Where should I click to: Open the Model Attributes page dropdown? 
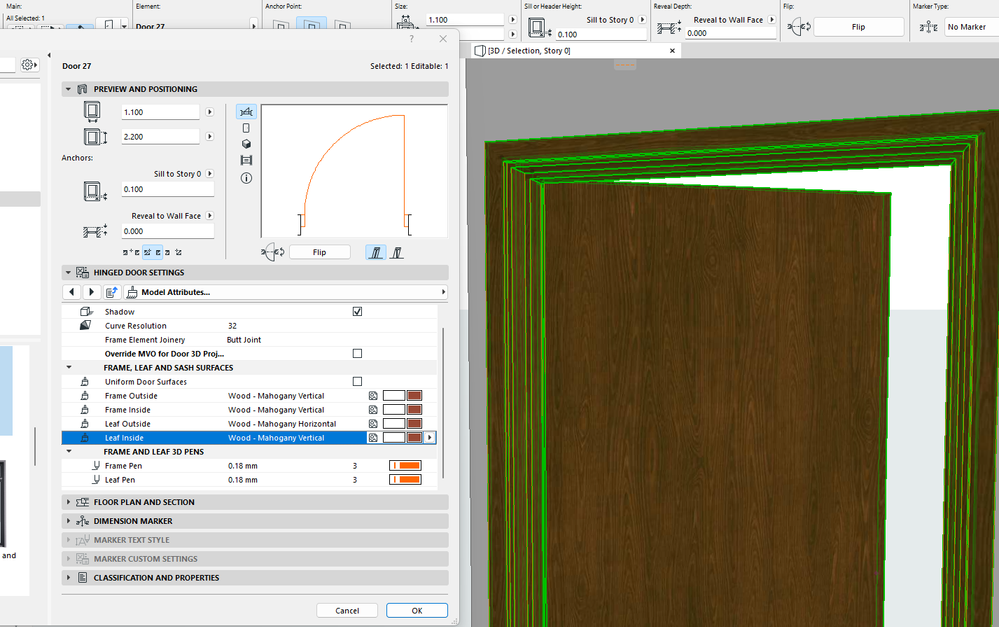tap(285, 292)
